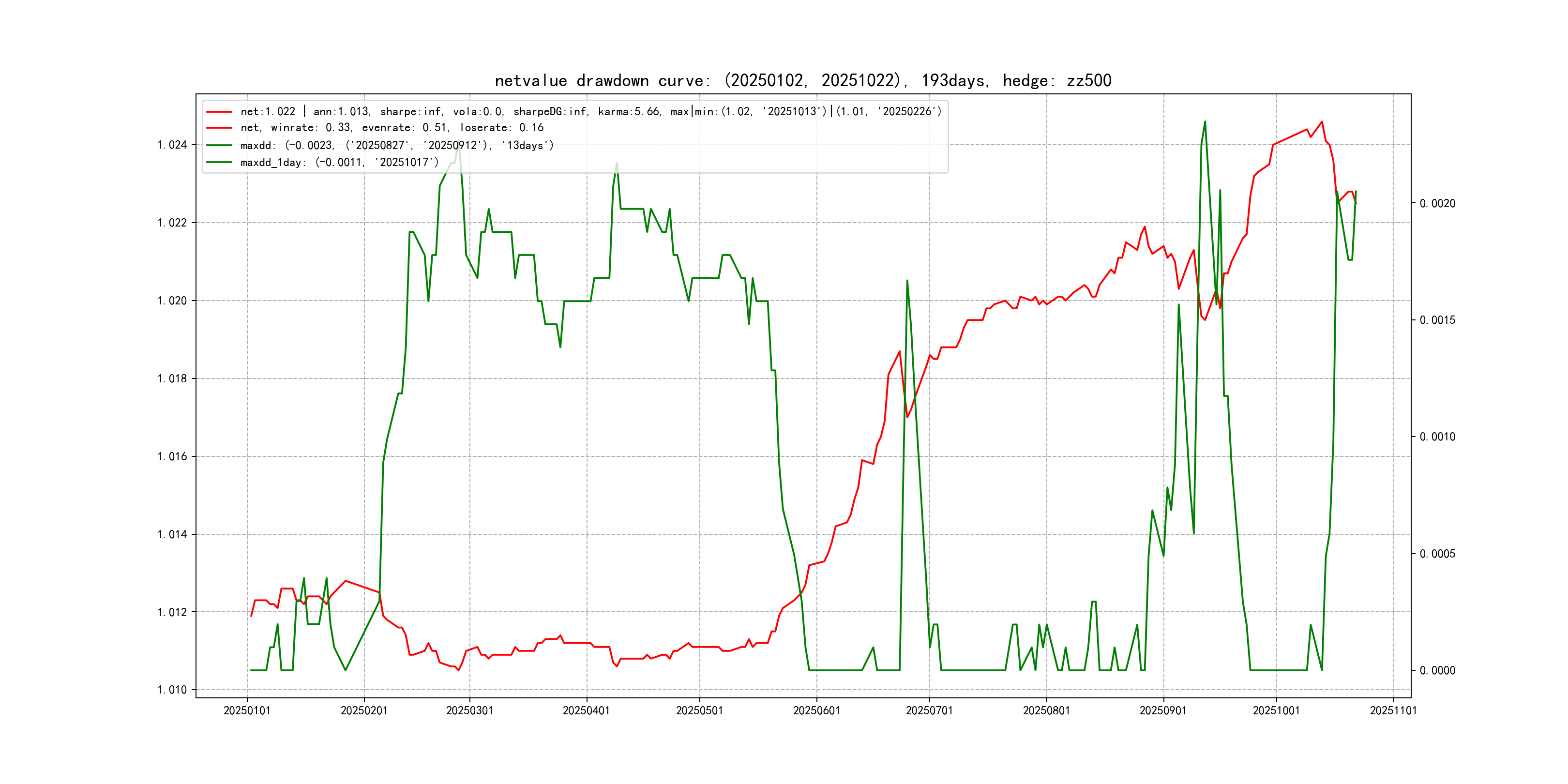This screenshot has height=784, width=1568.
Task: Click the 1.018 left axis tick label
Action: (172, 378)
